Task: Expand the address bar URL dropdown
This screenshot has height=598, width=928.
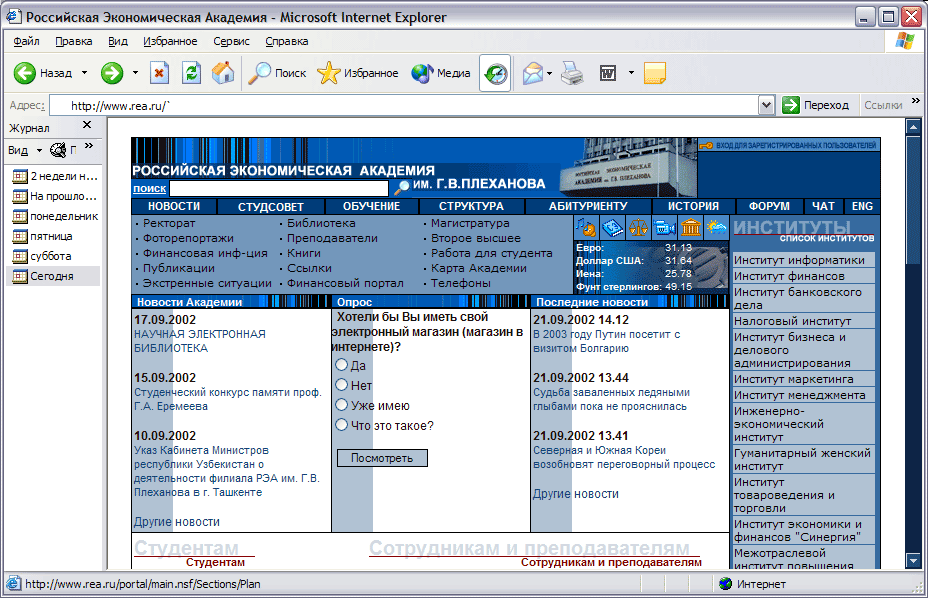Action: pos(766,105)
